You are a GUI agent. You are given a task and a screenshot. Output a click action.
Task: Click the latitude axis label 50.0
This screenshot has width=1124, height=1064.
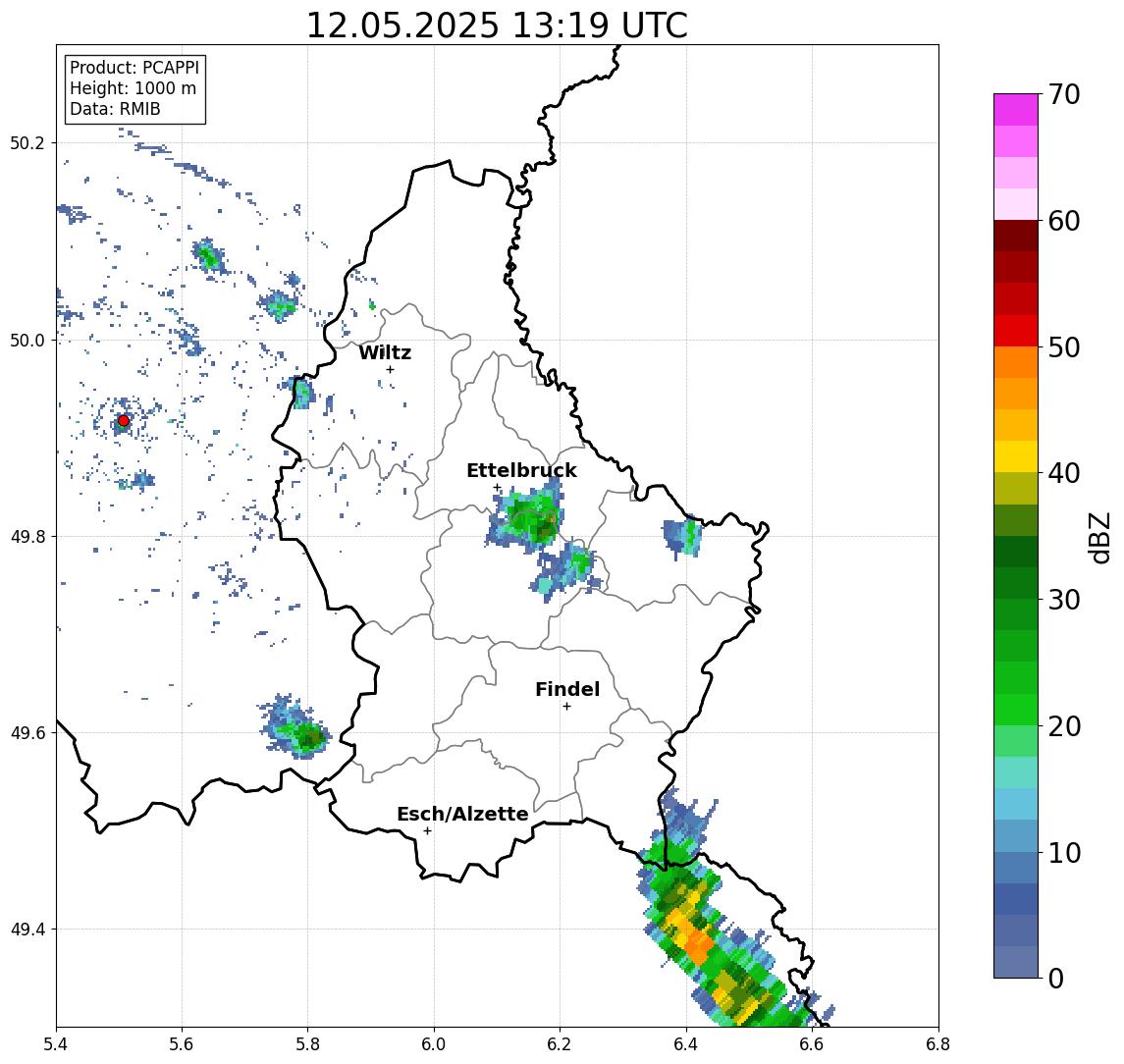click(x=27, y=340)
